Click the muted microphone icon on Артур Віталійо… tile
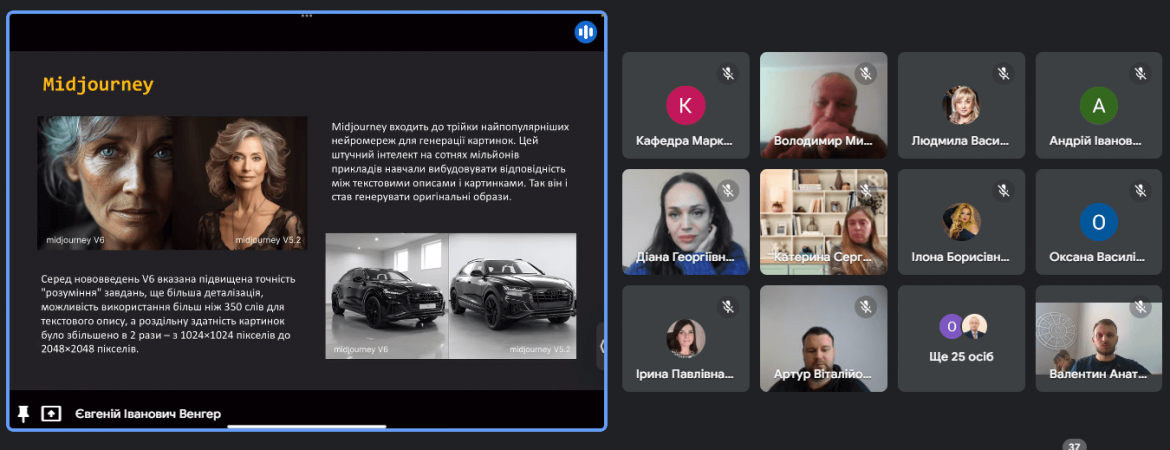1170x450 pixels. coord(866,307)
